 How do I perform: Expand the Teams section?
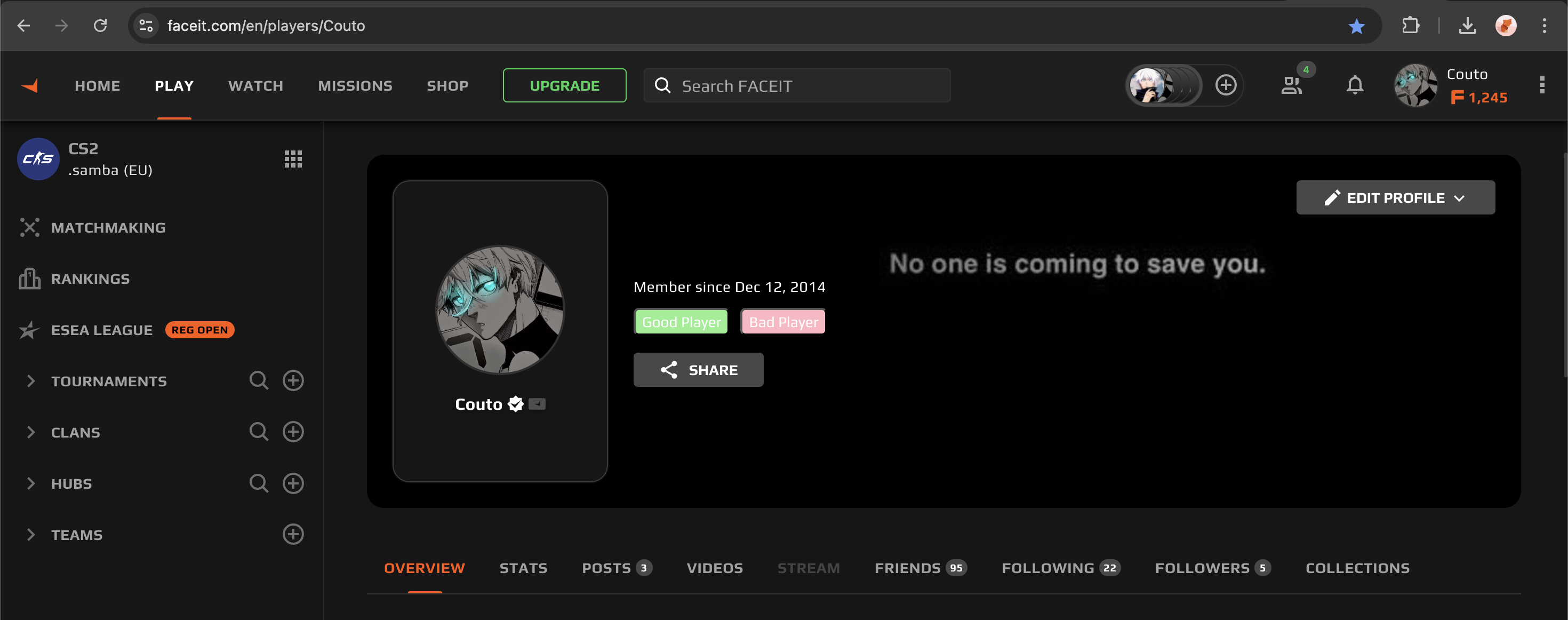click(30, 535)
